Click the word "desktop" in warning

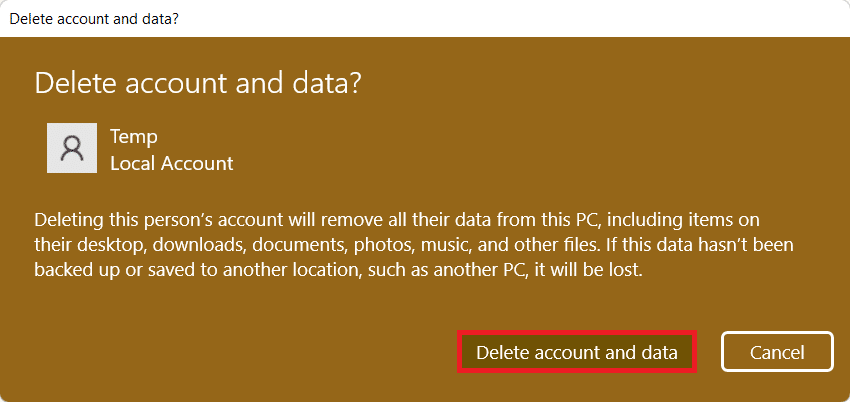[108, 245]
